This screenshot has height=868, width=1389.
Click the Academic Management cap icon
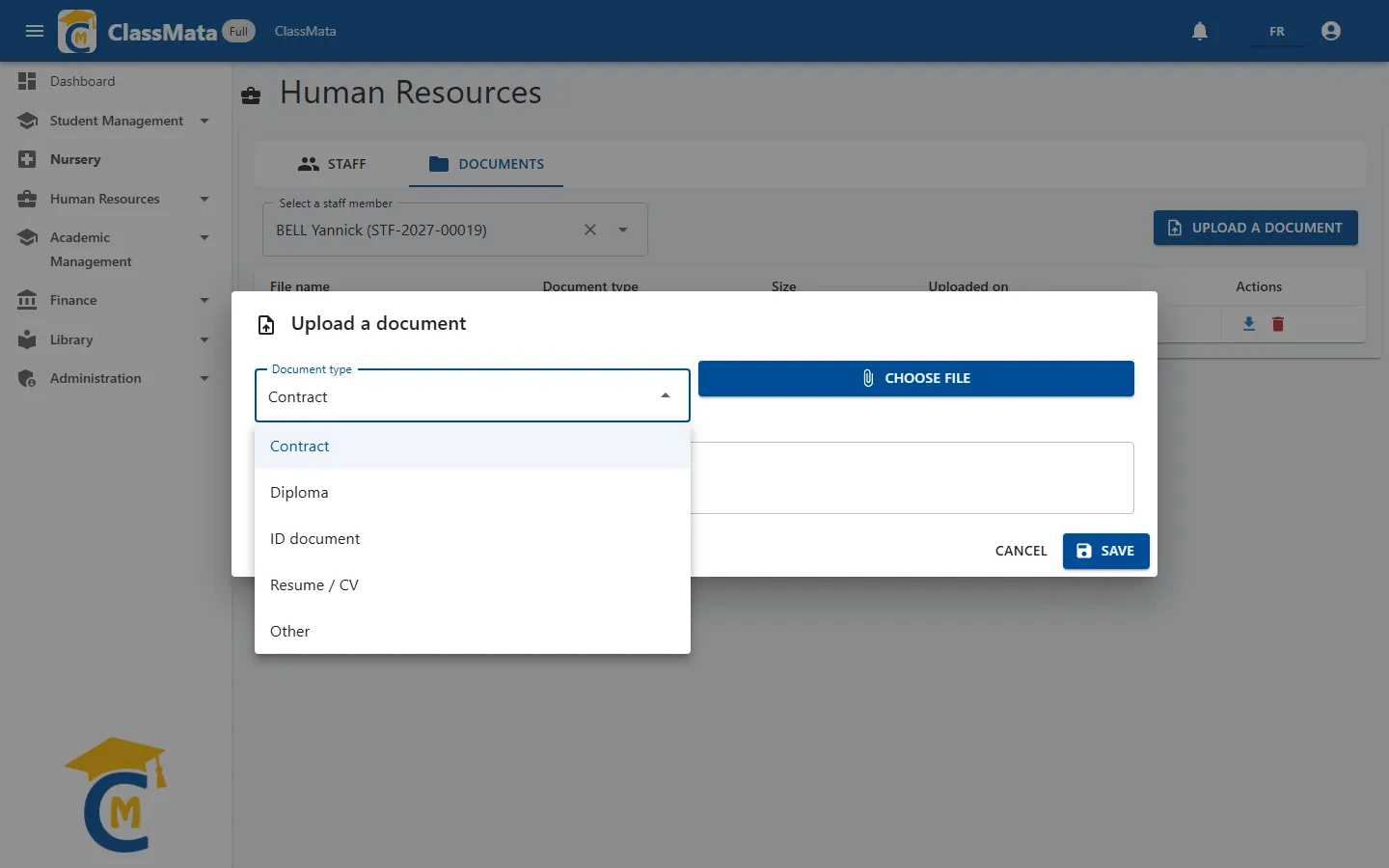click(x=27, y=237)
